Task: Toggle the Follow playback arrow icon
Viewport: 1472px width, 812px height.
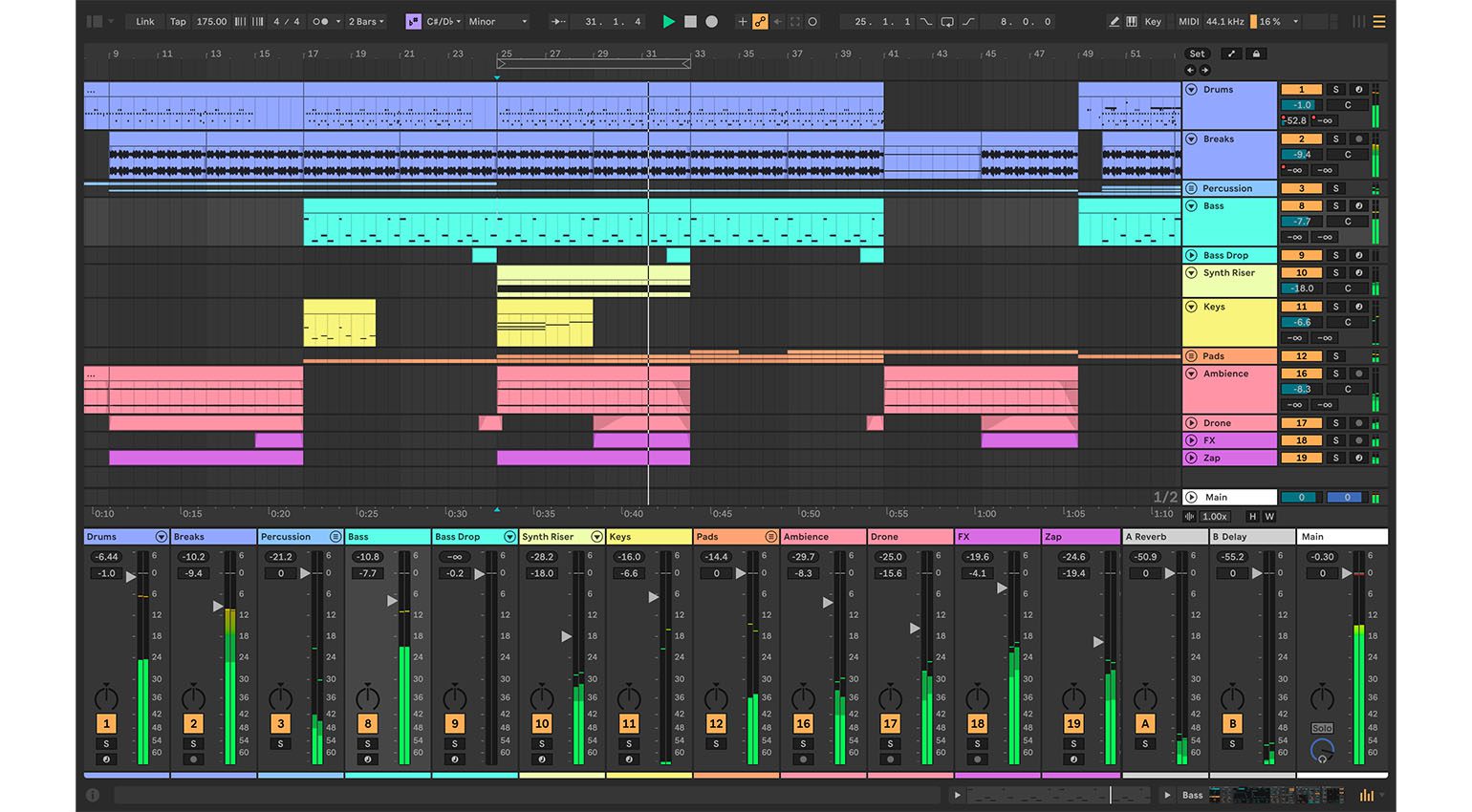Action: pyautogui.click(x=558, y=21)
